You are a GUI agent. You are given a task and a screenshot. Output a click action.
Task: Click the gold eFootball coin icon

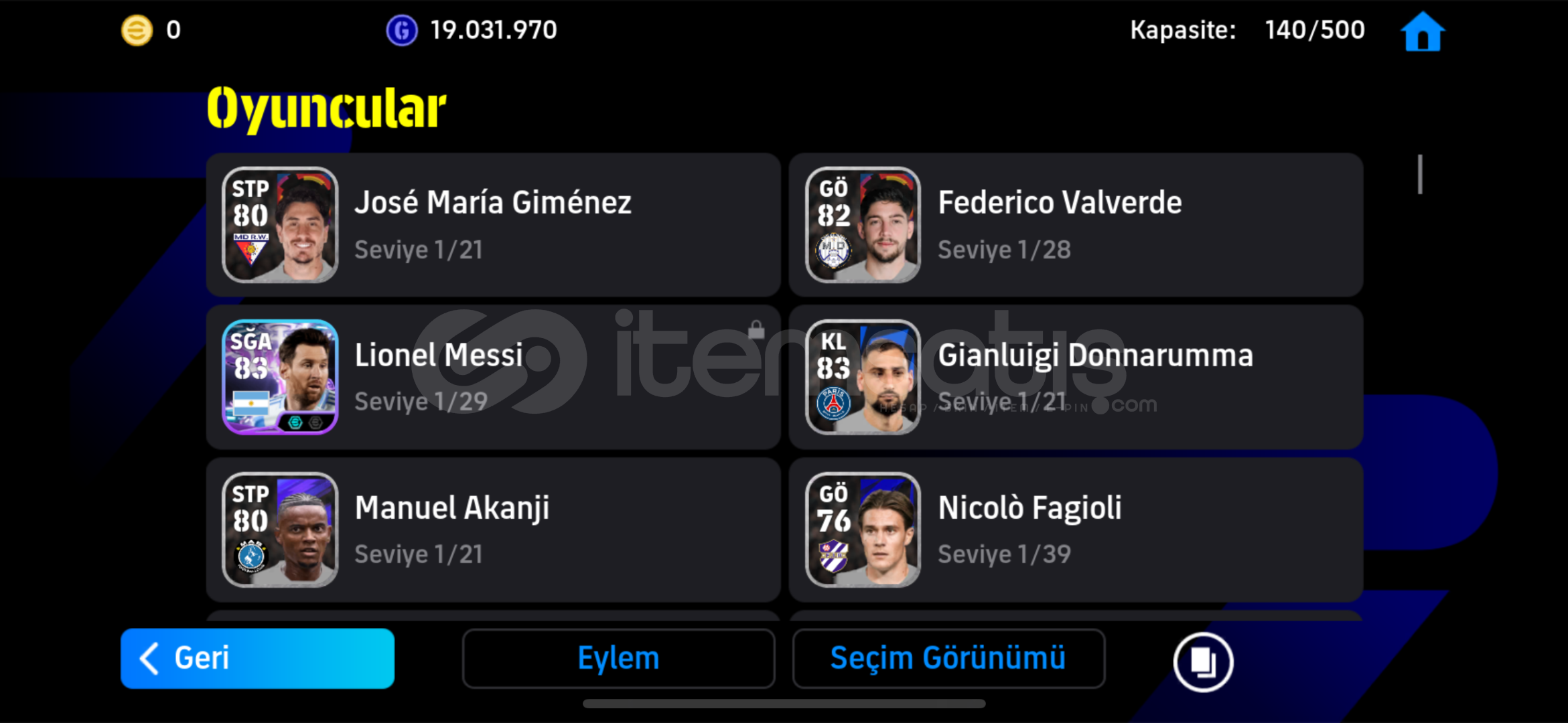point(137,30)
